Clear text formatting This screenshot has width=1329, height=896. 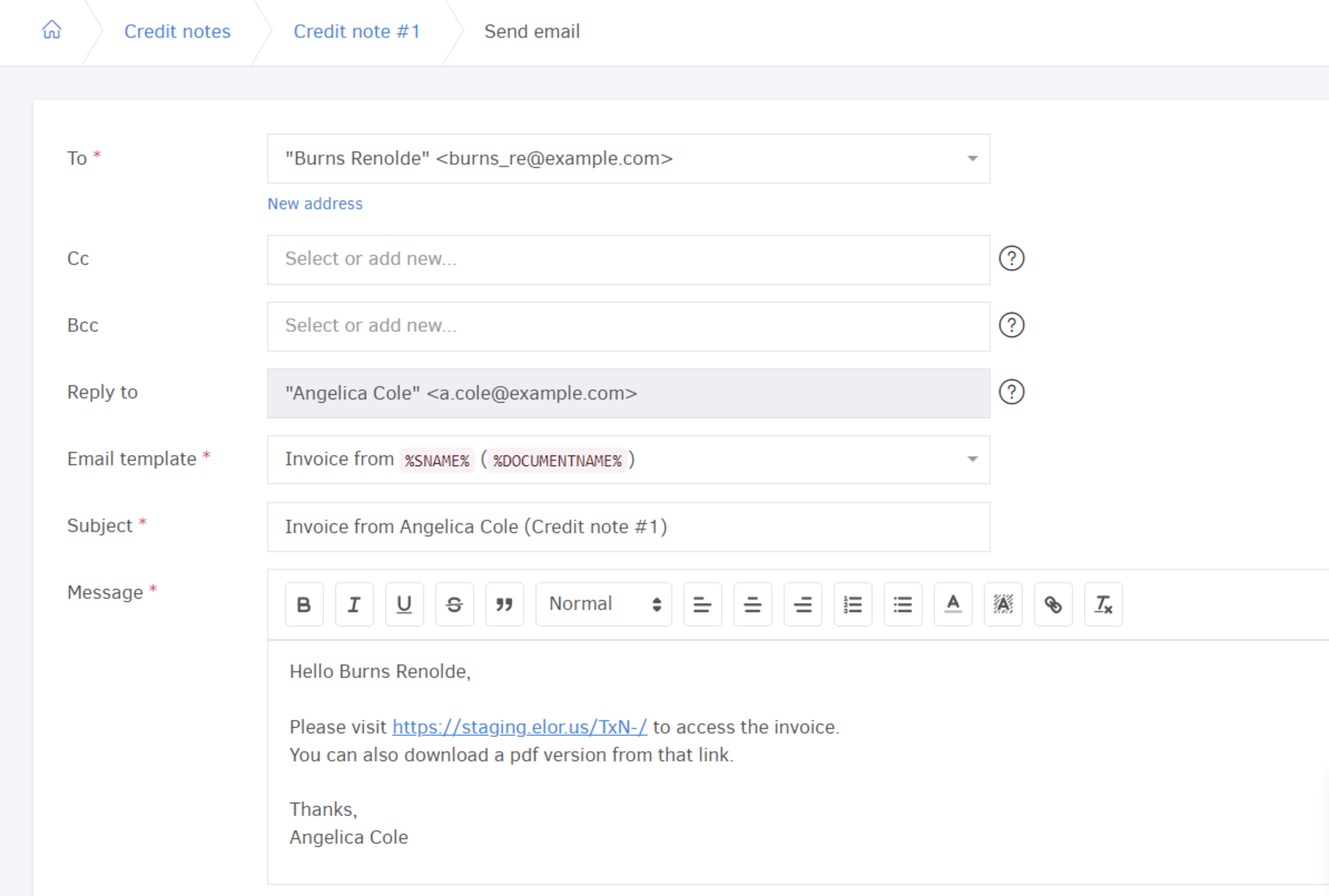click(x=1104, y=604)
